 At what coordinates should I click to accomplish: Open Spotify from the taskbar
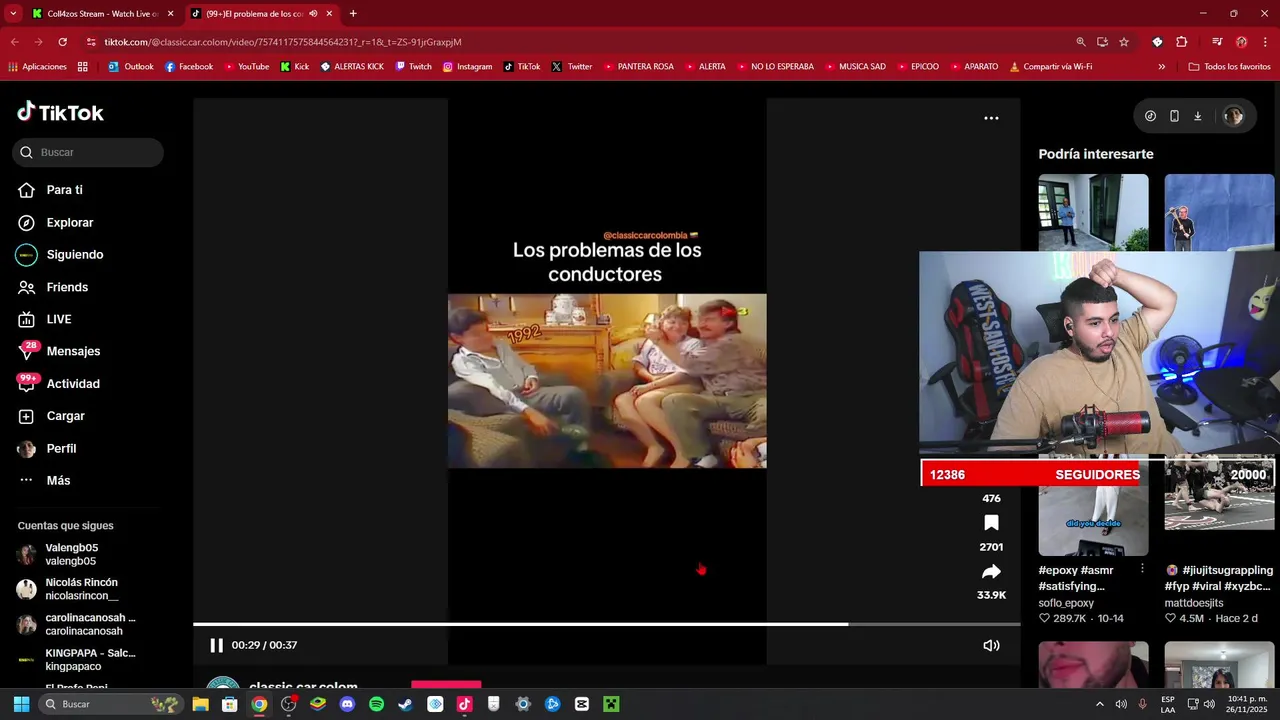click(x=376, y=704)
